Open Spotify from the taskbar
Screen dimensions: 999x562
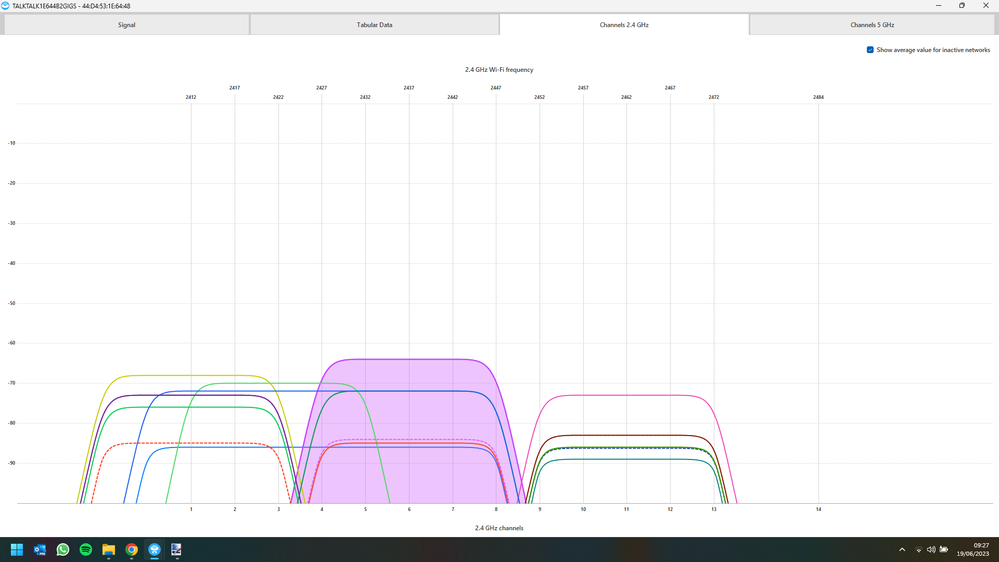click(x=86, y=550)
